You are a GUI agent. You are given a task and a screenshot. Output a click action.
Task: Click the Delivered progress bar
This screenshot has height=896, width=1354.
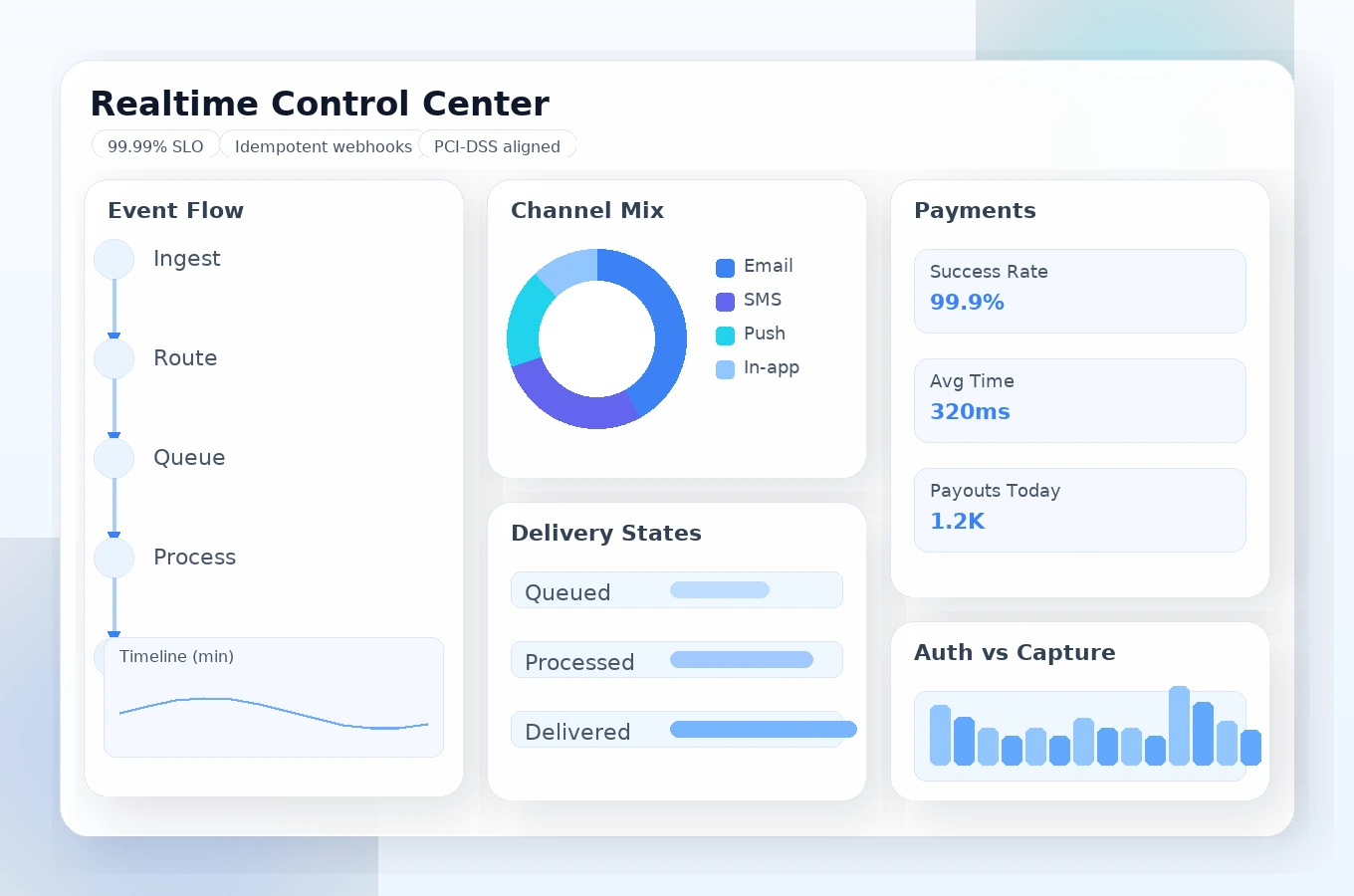[x=763, y=730]
